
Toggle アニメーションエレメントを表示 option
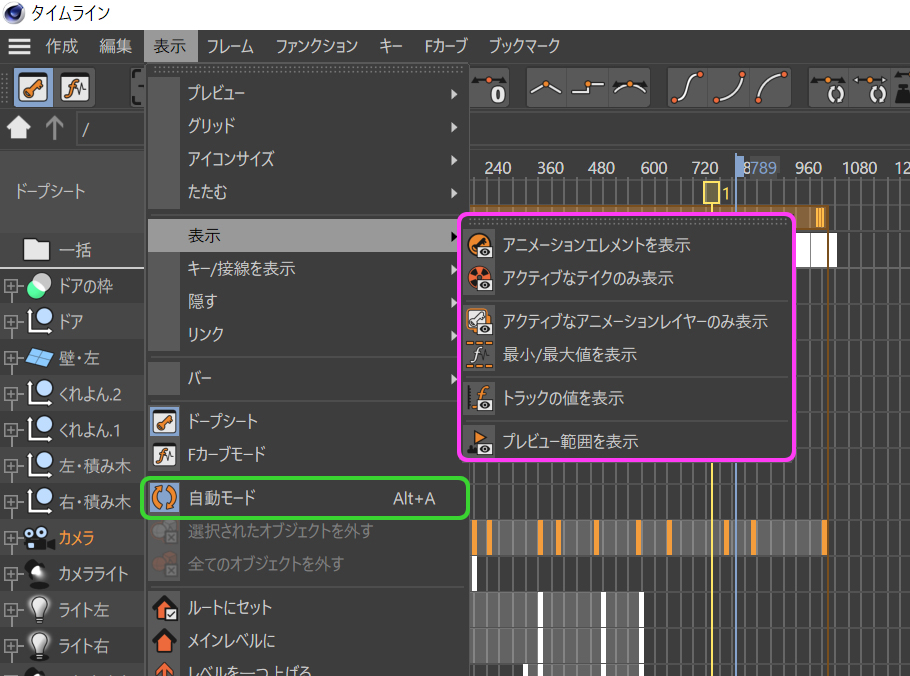pos(596,245)
